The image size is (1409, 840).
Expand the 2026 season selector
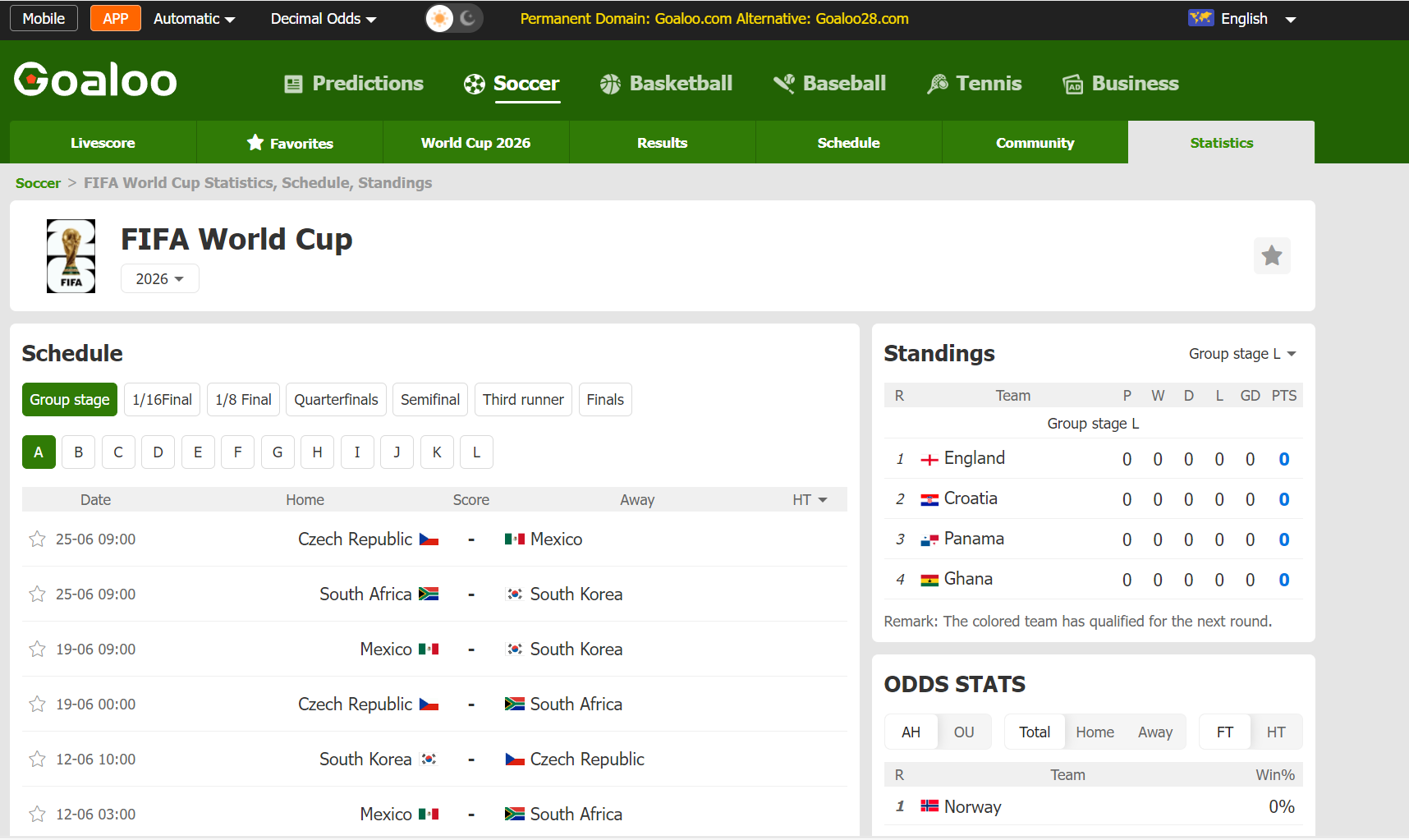(x=159, y=278)
